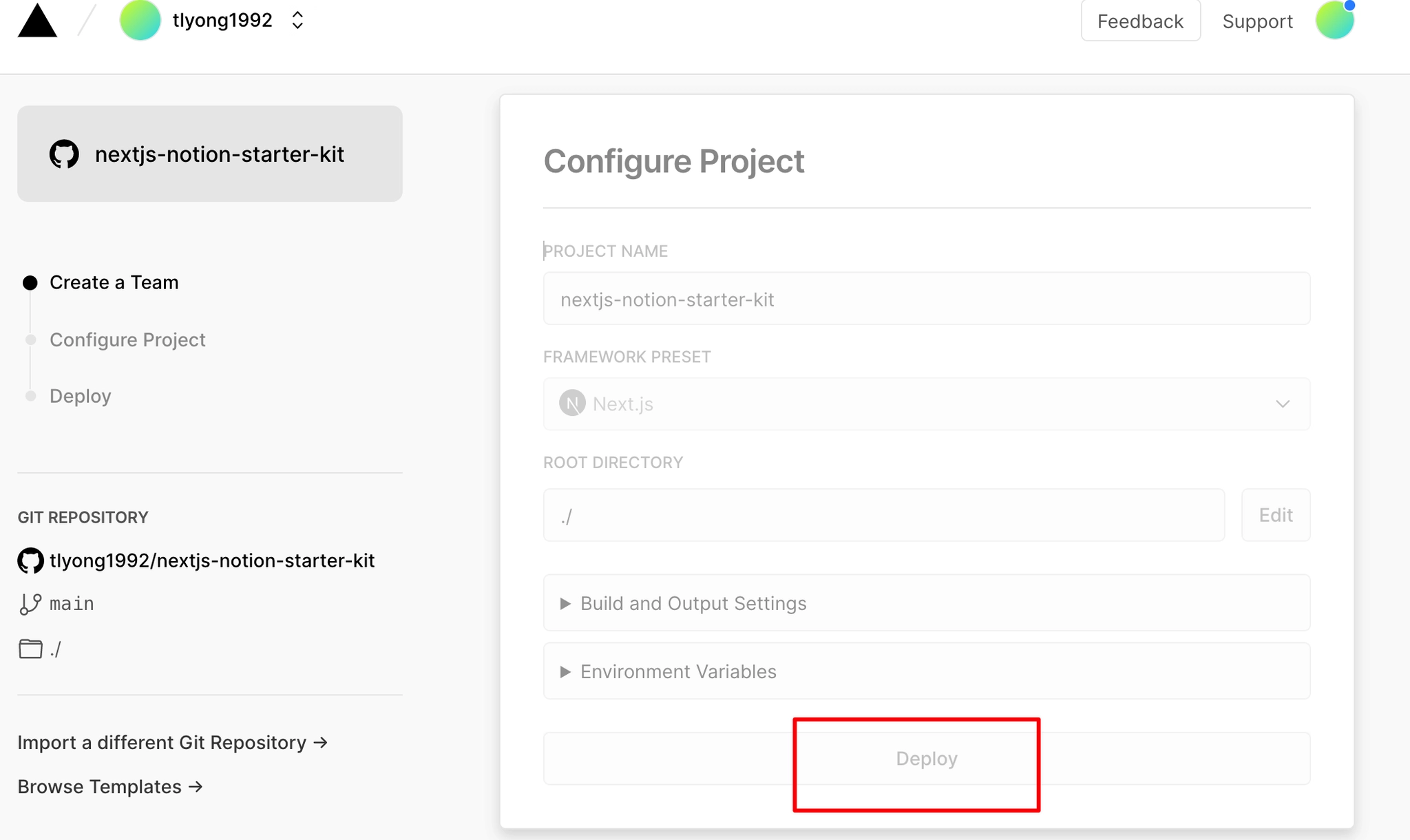This screenshot has height=840, width=1410.
Task: Open the scope switcher chevrons beside tlyong1992
Action: click(x=297, y=20)
